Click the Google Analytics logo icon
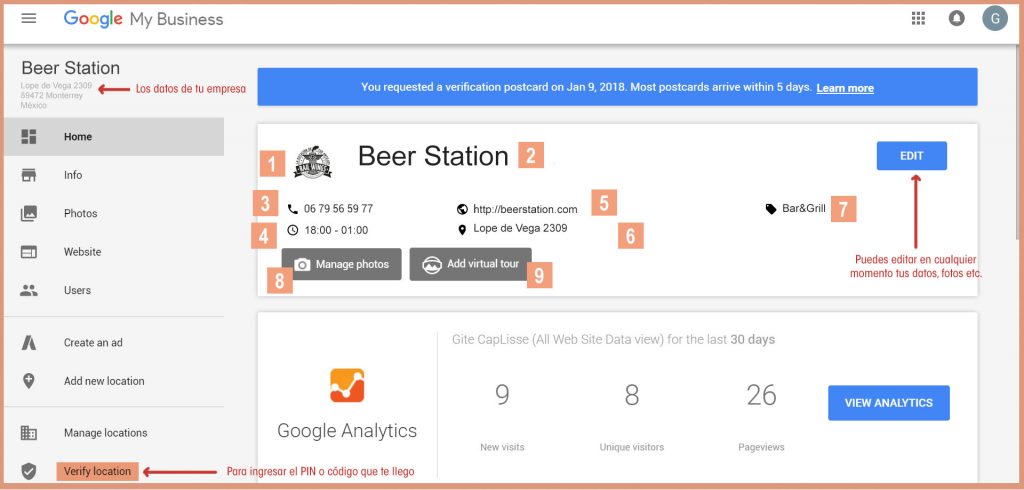Screen dimensions: 1024x490 347,385
